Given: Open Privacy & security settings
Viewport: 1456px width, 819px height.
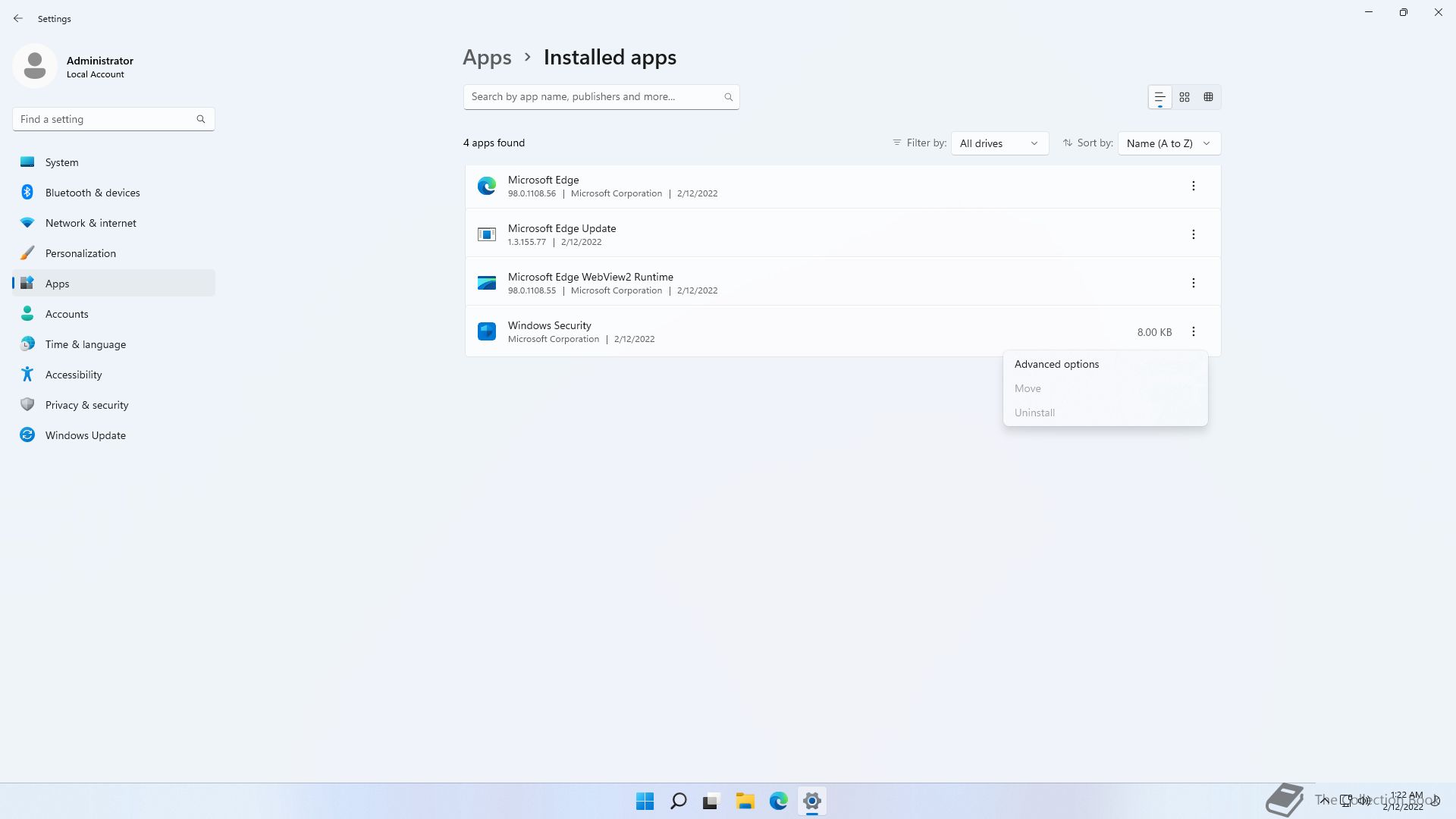Looking at the screenshot, I should tap(114, 405).
